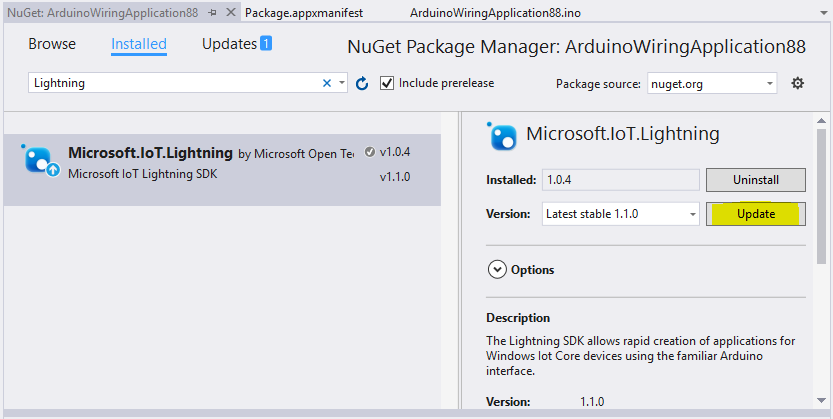Open NuGet settings gear icon
This screenshot has width=833, height=419.
[x=797, y=83]
